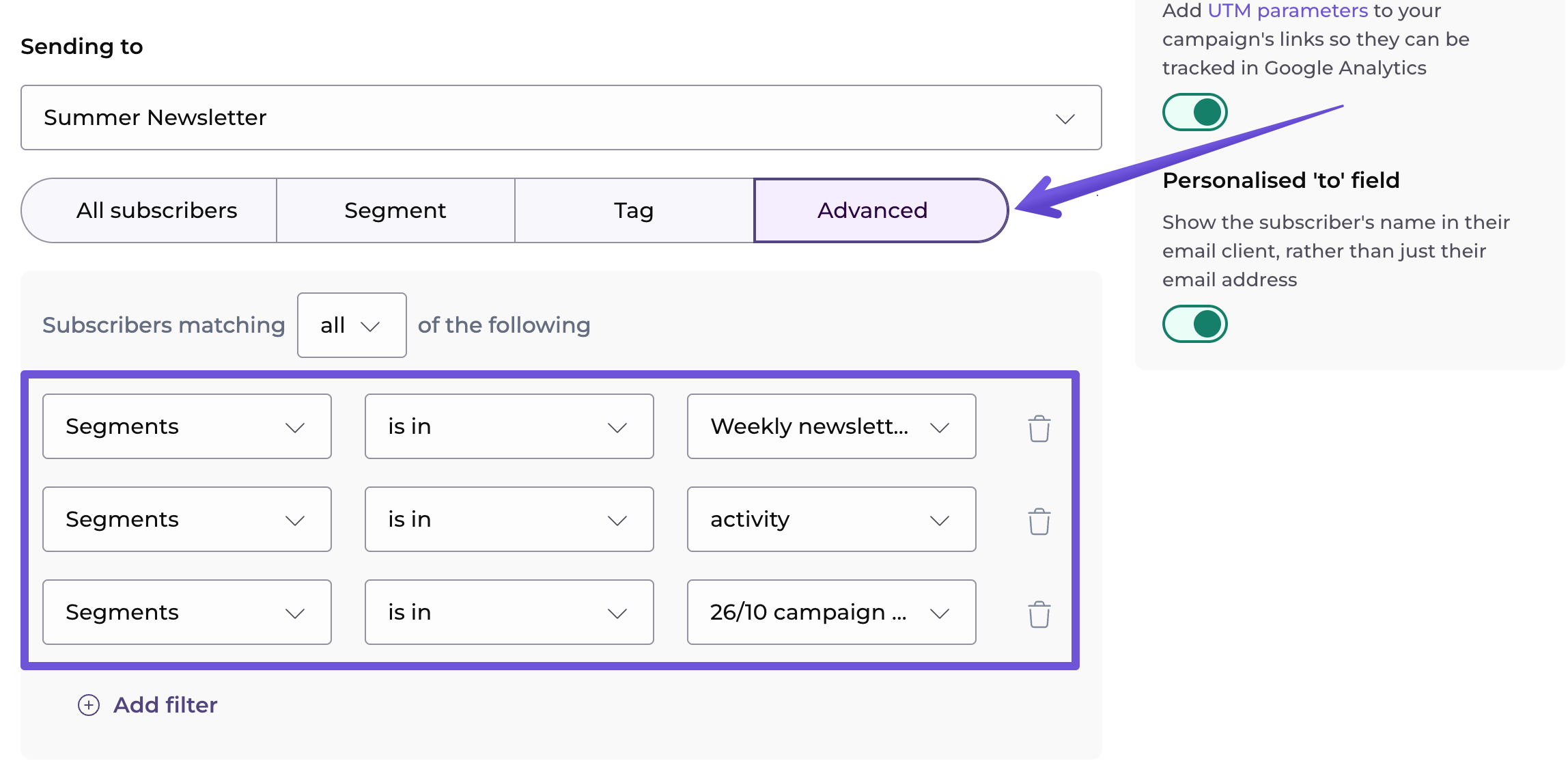Change the second row's 'is in' operator
The image size is (1568, 772).
(x=509, y=519)
